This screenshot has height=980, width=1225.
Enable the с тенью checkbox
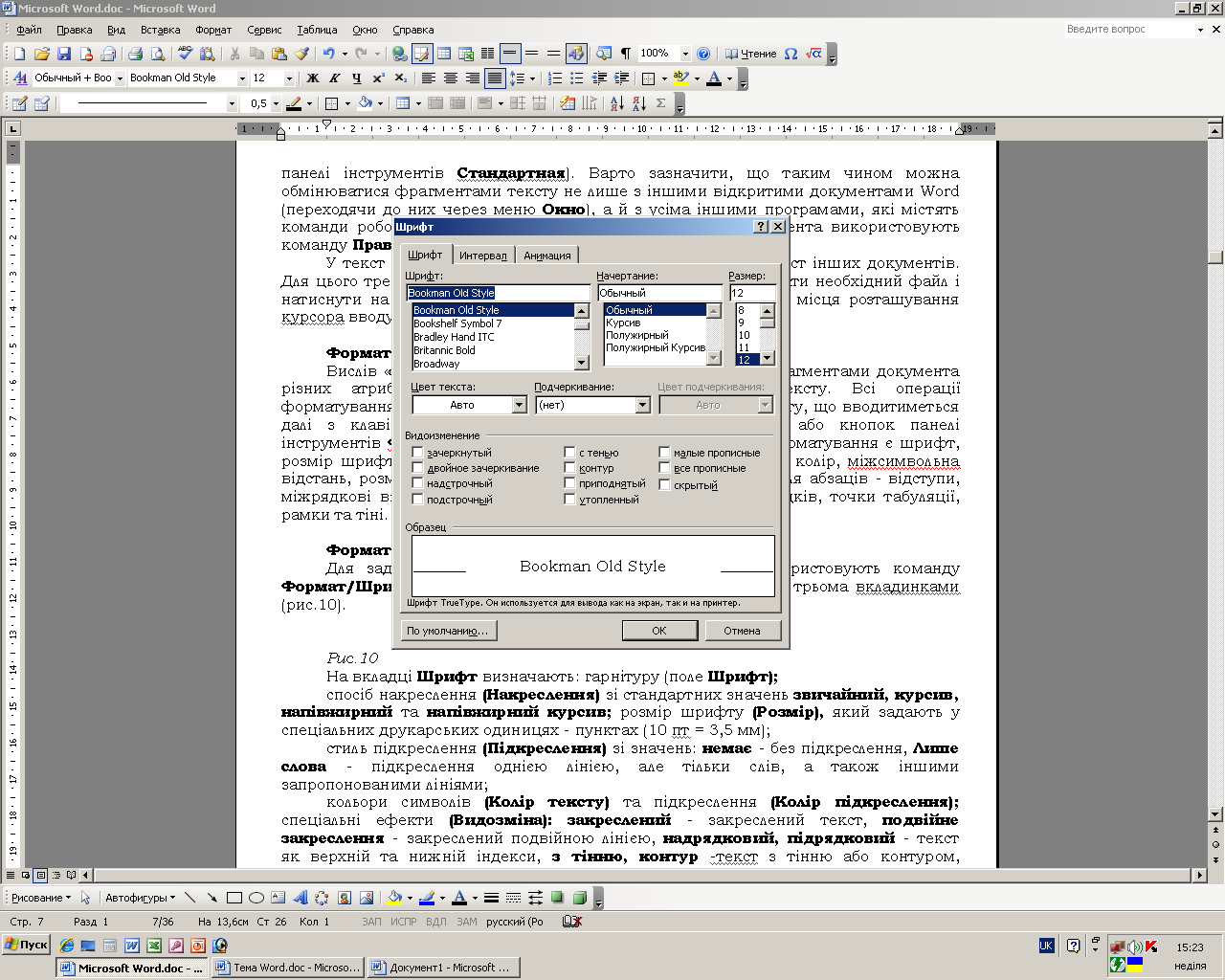[569, 453]
